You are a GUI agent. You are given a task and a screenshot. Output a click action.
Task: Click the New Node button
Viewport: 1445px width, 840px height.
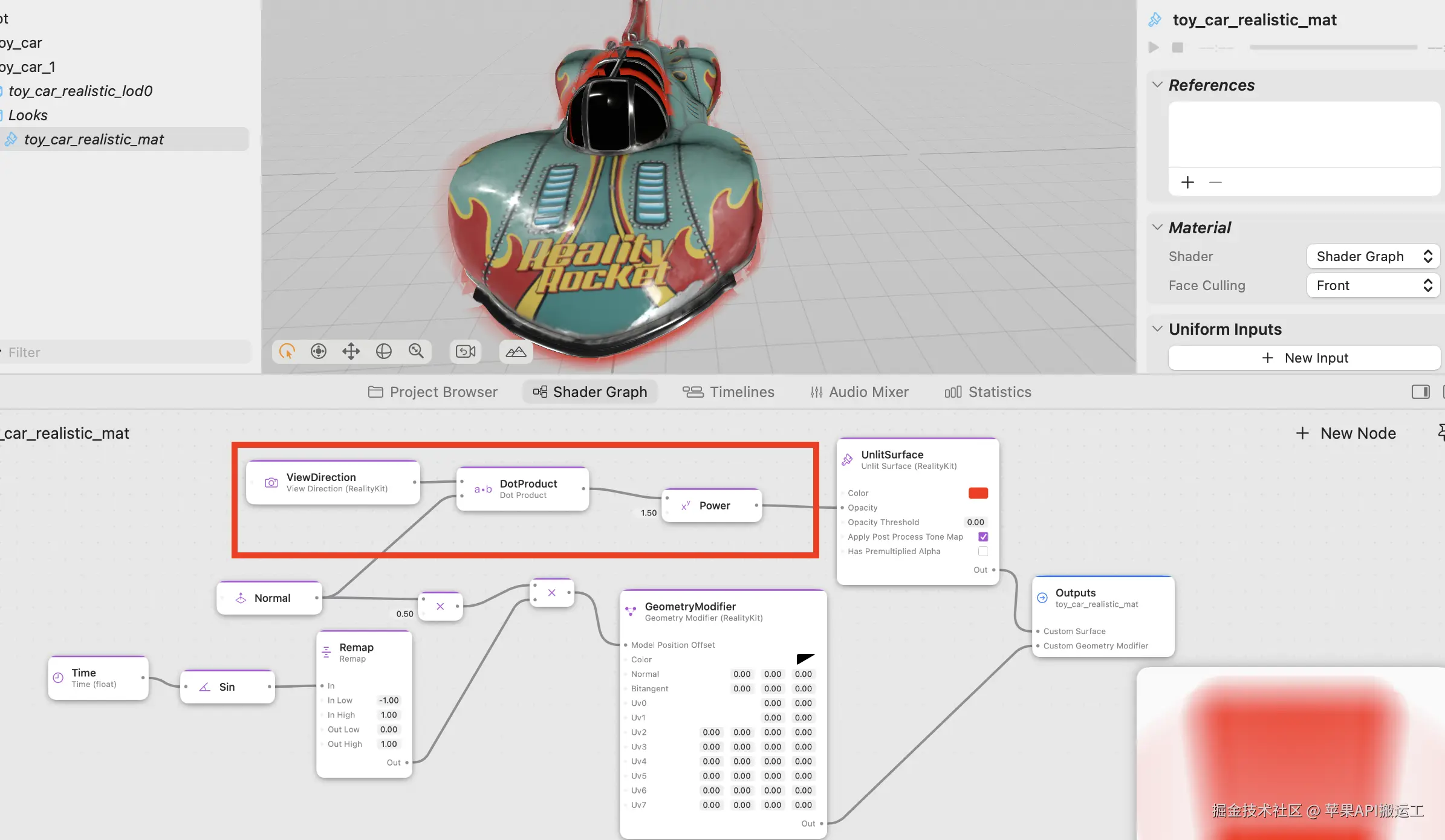(x=1346, y=433)
